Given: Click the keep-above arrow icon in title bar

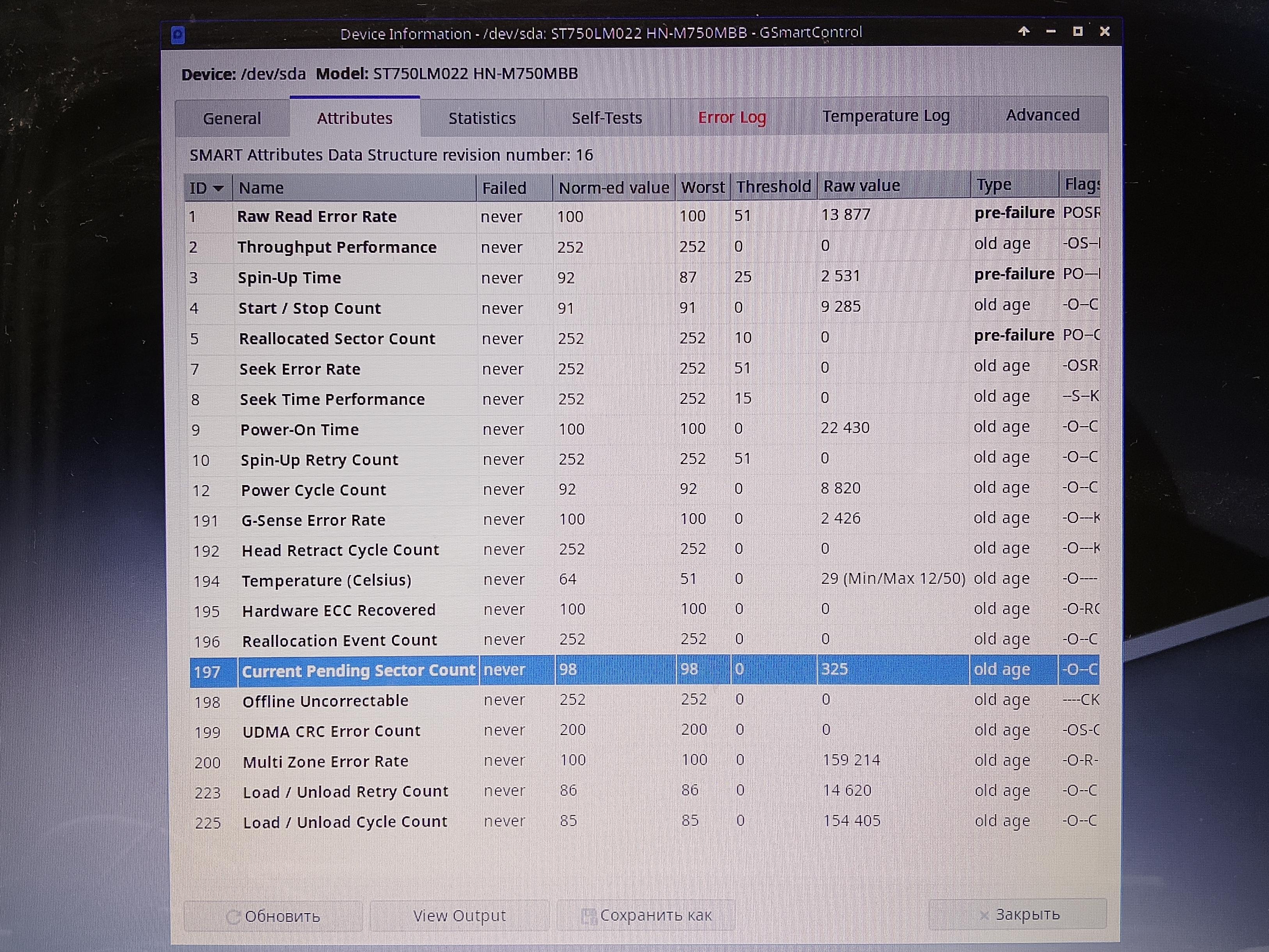Looking at the screenshot, I should [x=1024, y=32].
